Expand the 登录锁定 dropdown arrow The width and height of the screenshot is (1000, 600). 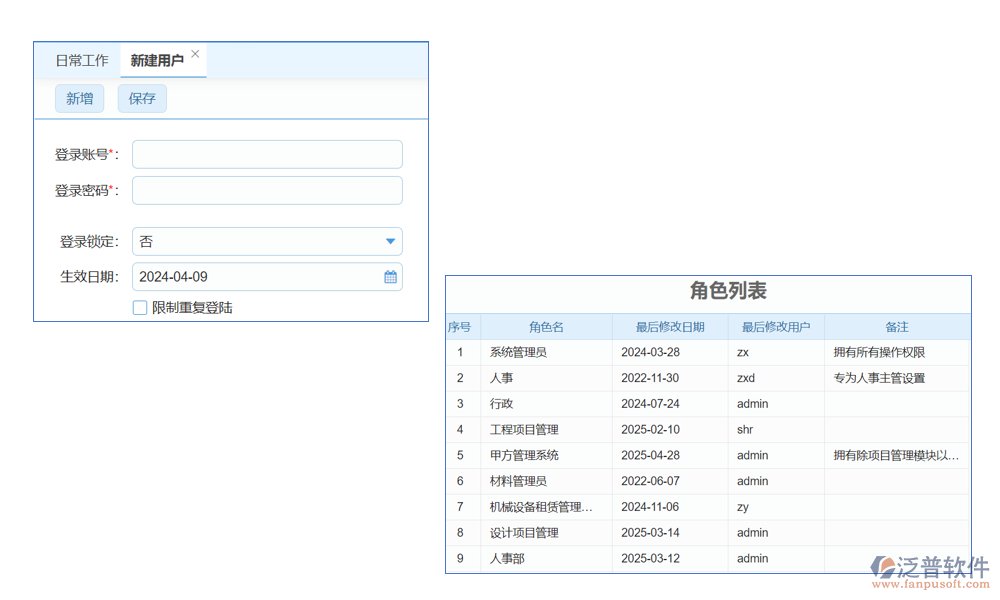click(x=390, y=242)
